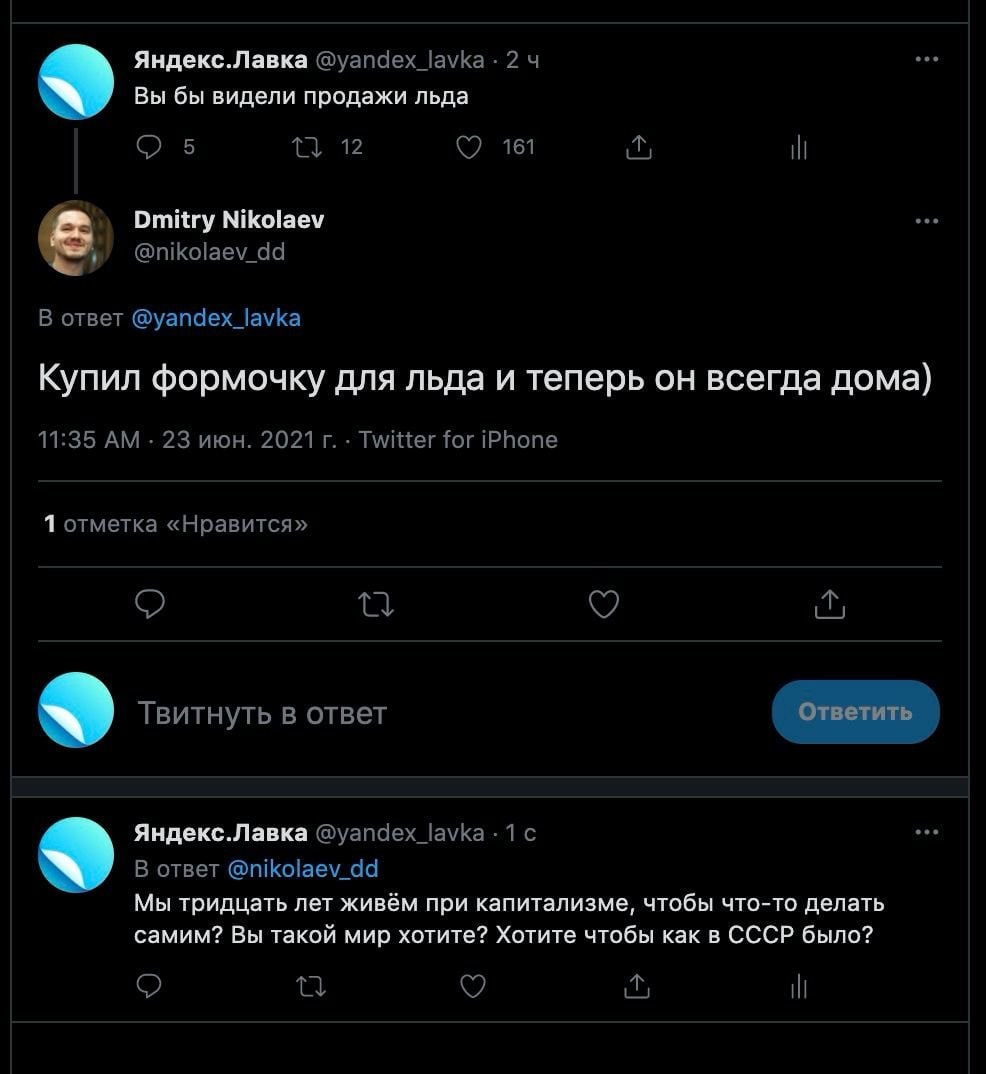Open Dmitry Nikolaev's profile picture
Screen dimensions: 986x1074
[76, 237]
